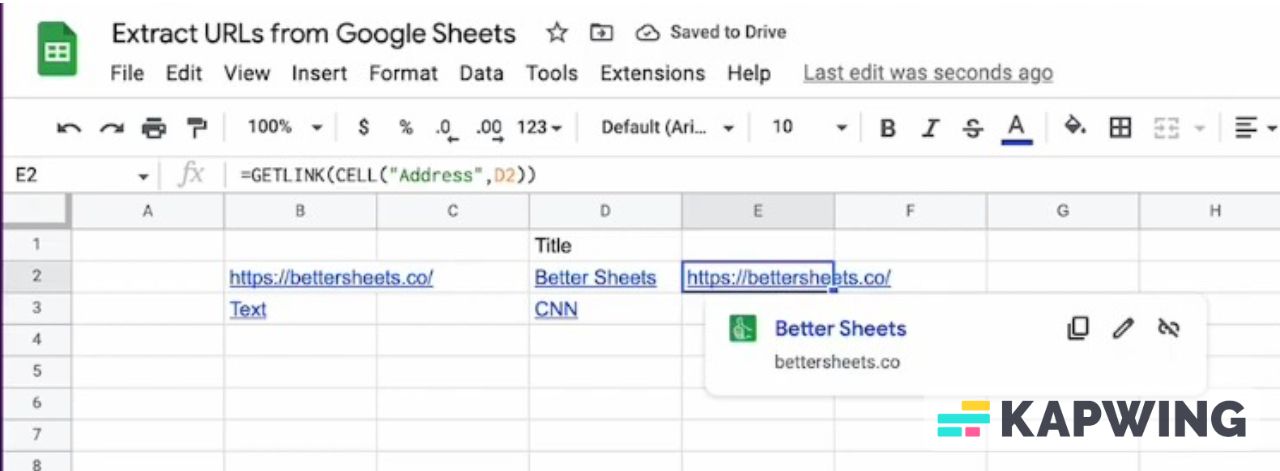Open the fill color picker
Viewport: 1280px width, 471px height.
coord(1075,127)
